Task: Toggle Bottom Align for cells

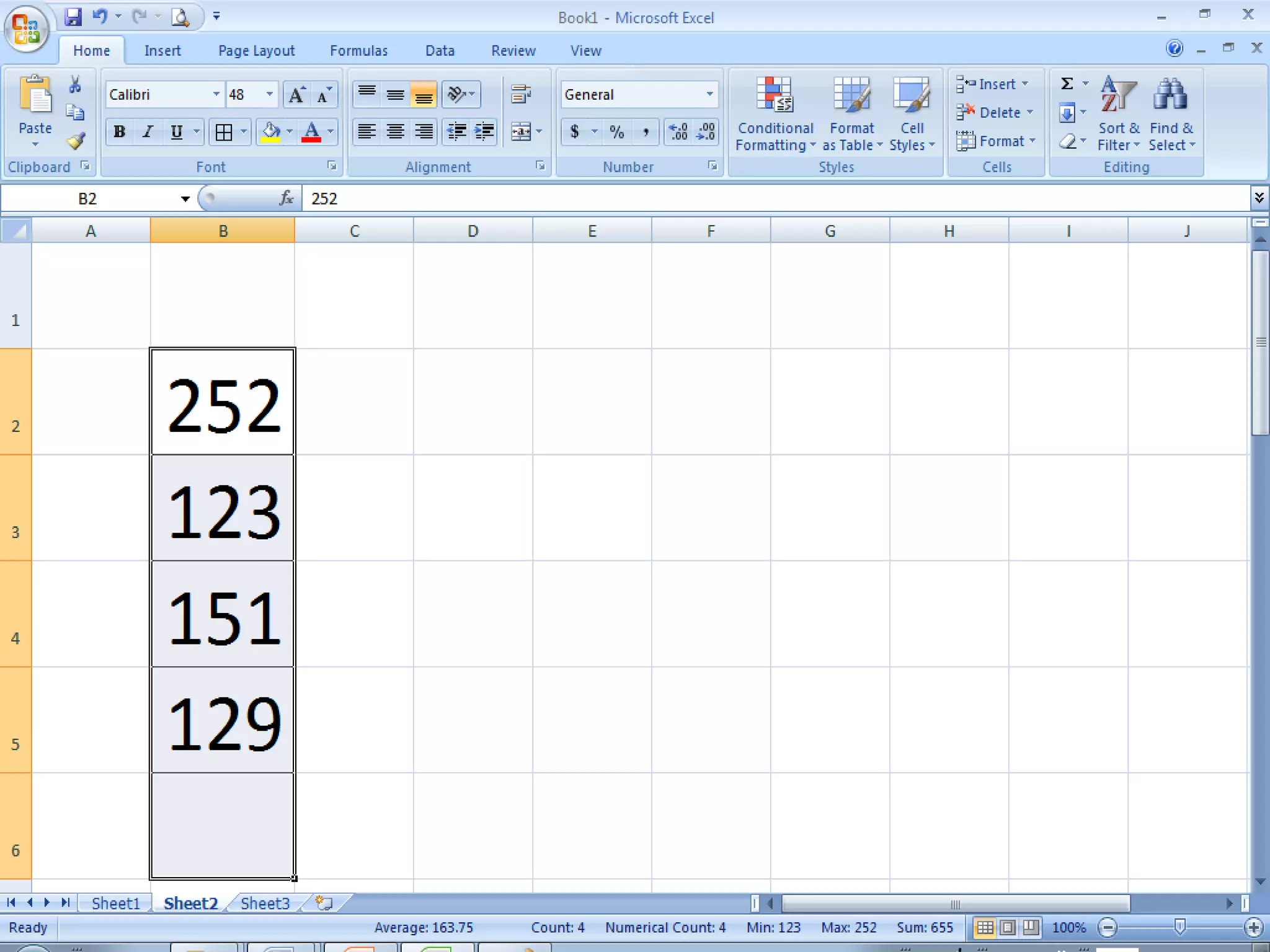Action: coord(424,95)
